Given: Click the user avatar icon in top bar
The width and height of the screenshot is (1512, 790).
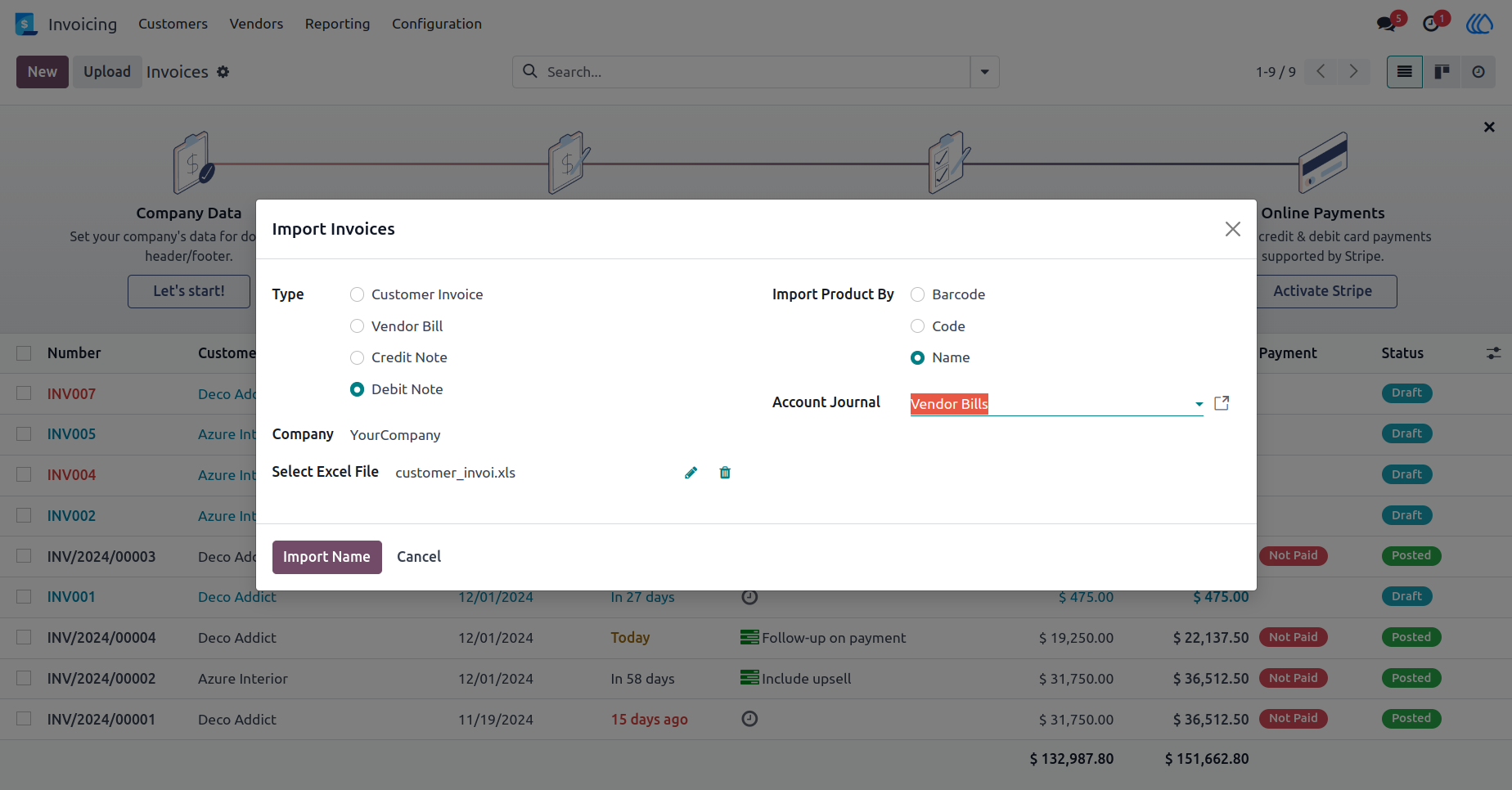Looking at the screenshot, I should click(1479, 24).
